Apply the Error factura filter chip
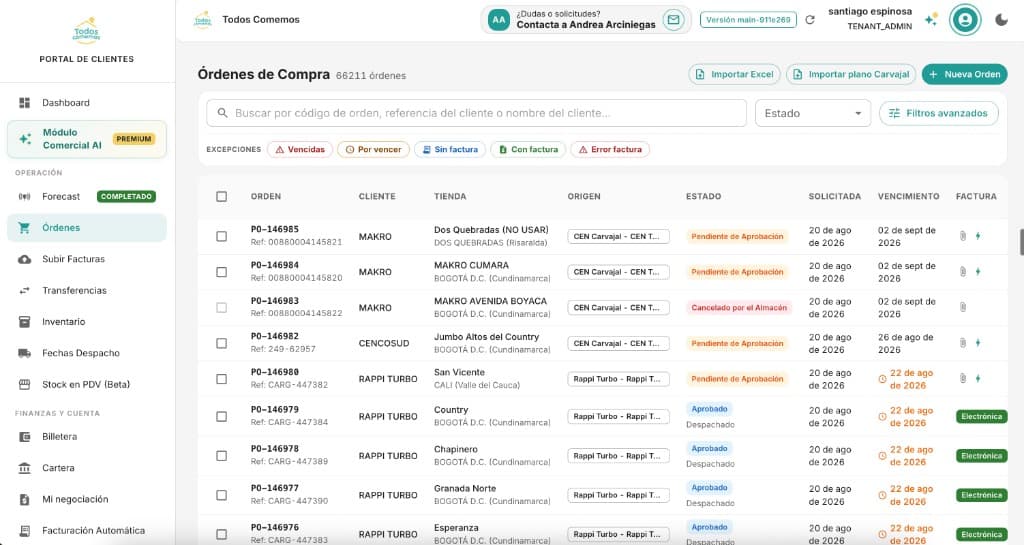The image size is (1024, 545). [610, 149]
